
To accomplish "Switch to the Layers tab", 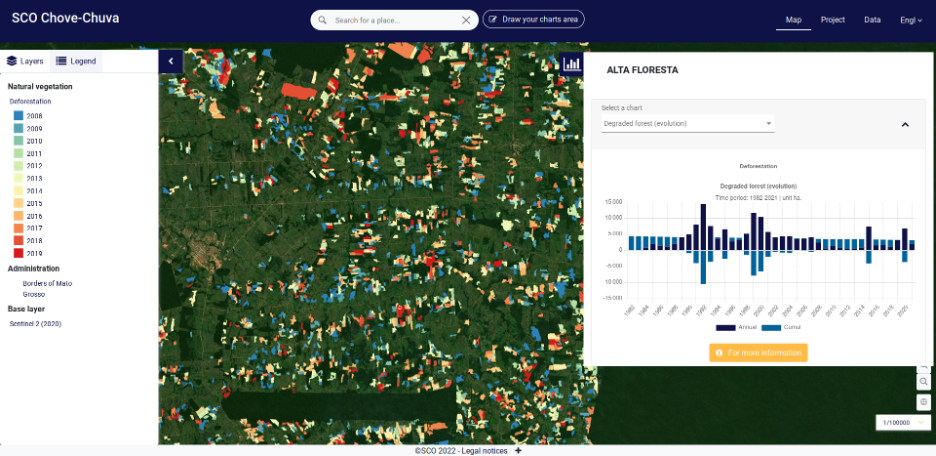I will point(25,61).
